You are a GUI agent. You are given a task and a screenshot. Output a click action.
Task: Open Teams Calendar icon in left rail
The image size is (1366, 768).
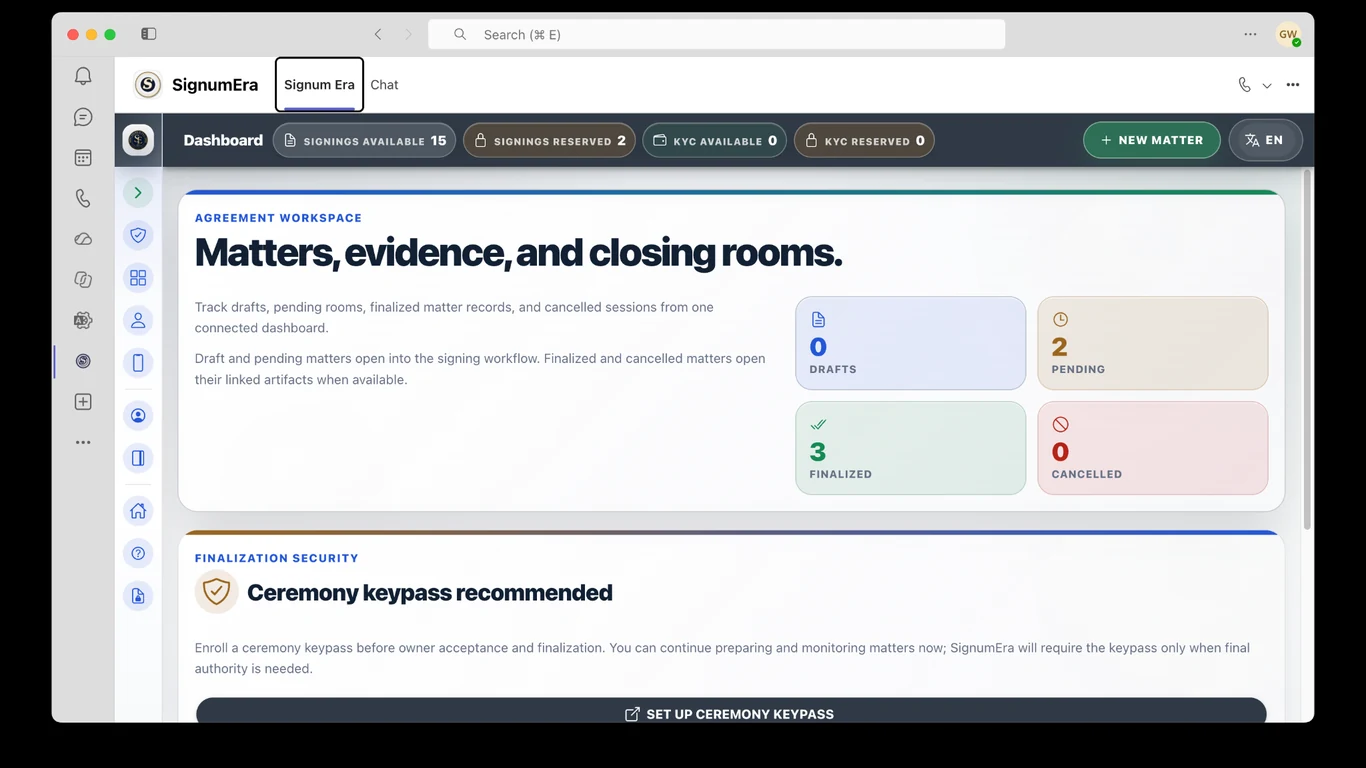[83, 158]
